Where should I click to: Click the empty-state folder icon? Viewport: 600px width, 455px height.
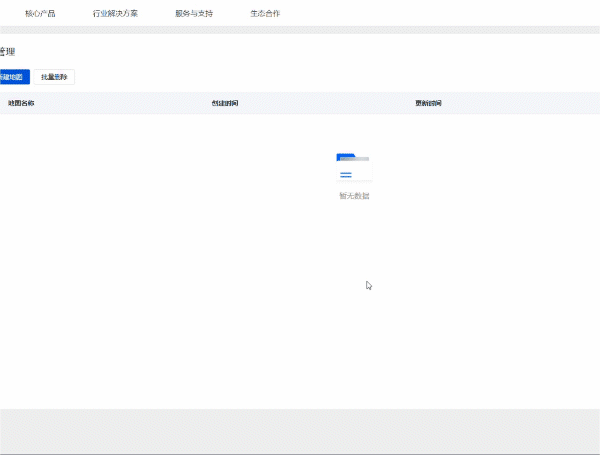click(354, 167)
